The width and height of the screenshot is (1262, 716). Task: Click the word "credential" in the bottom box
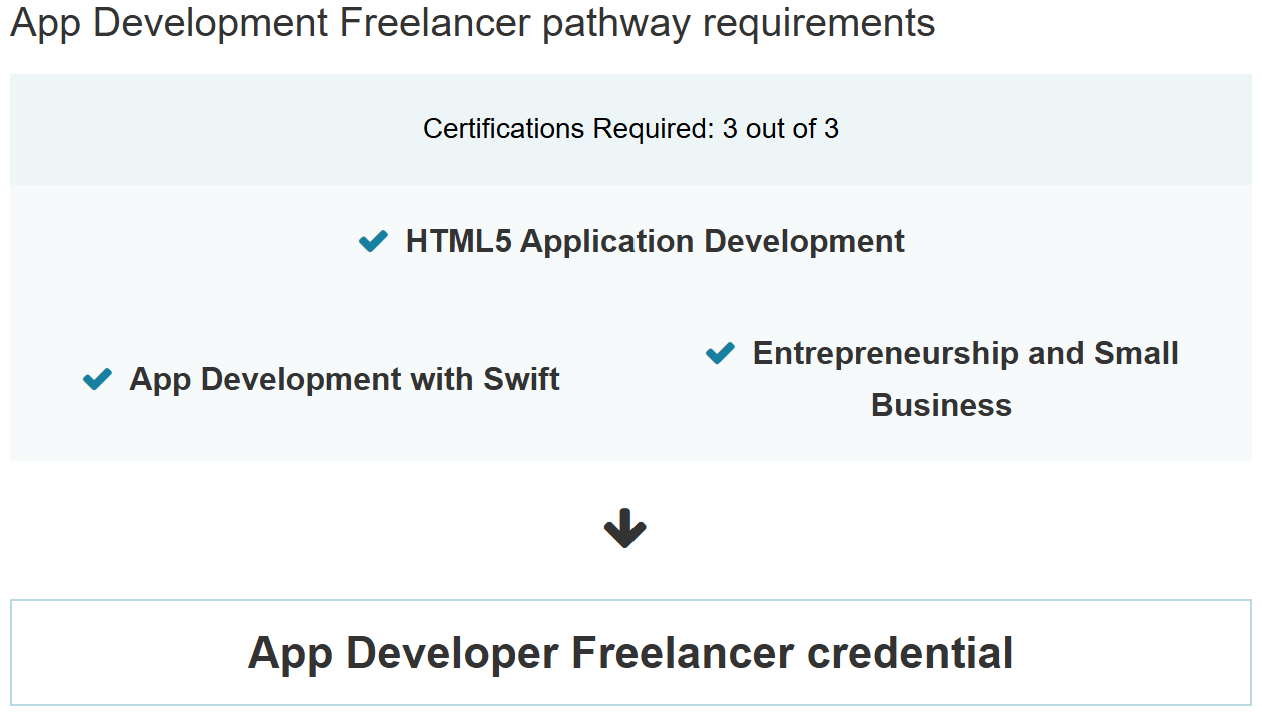click(x=910, y=652)
